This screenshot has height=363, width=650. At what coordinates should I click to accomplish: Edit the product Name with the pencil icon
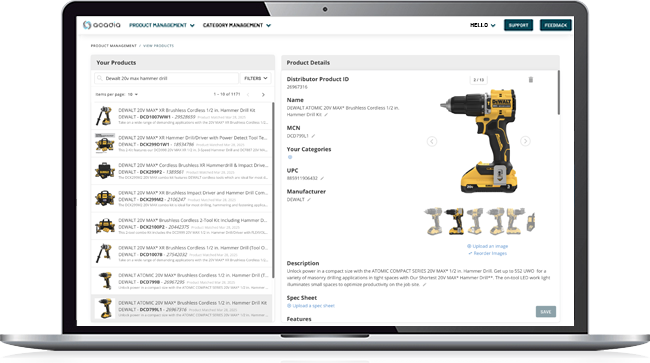[326, 115]
